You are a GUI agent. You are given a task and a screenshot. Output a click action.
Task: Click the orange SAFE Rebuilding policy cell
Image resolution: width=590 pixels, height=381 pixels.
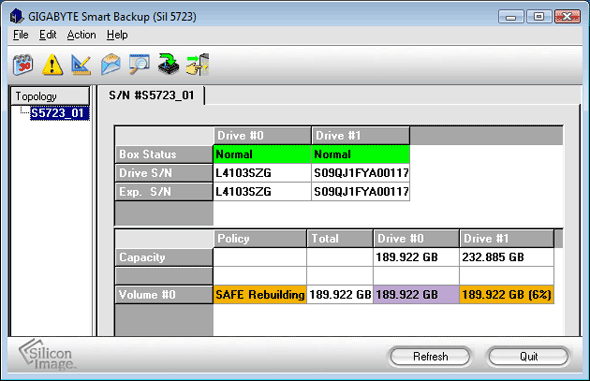click(x=260, y=294)
